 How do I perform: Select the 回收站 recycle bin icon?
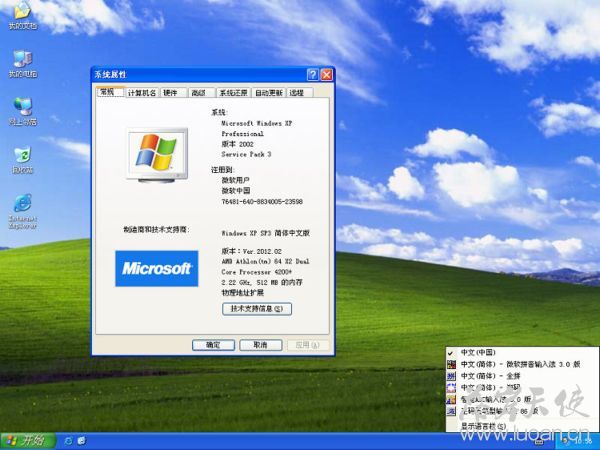click(x=23, y=160)
